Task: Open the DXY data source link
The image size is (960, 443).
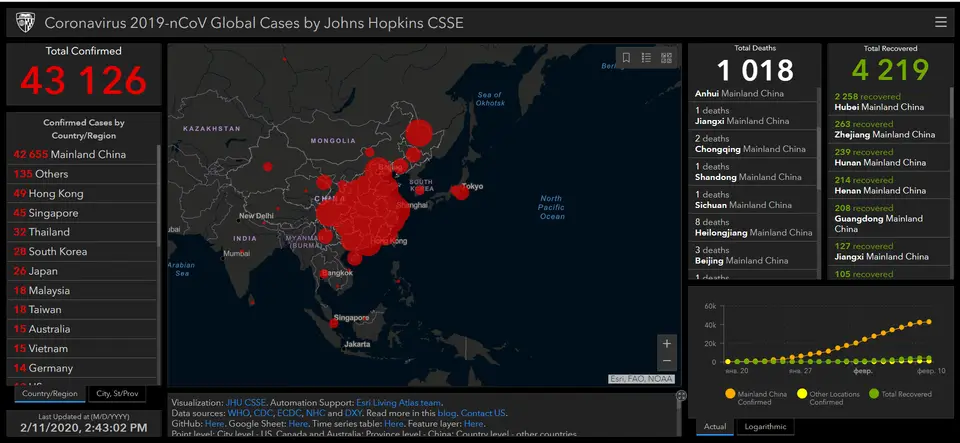Action: coord(353,413)
